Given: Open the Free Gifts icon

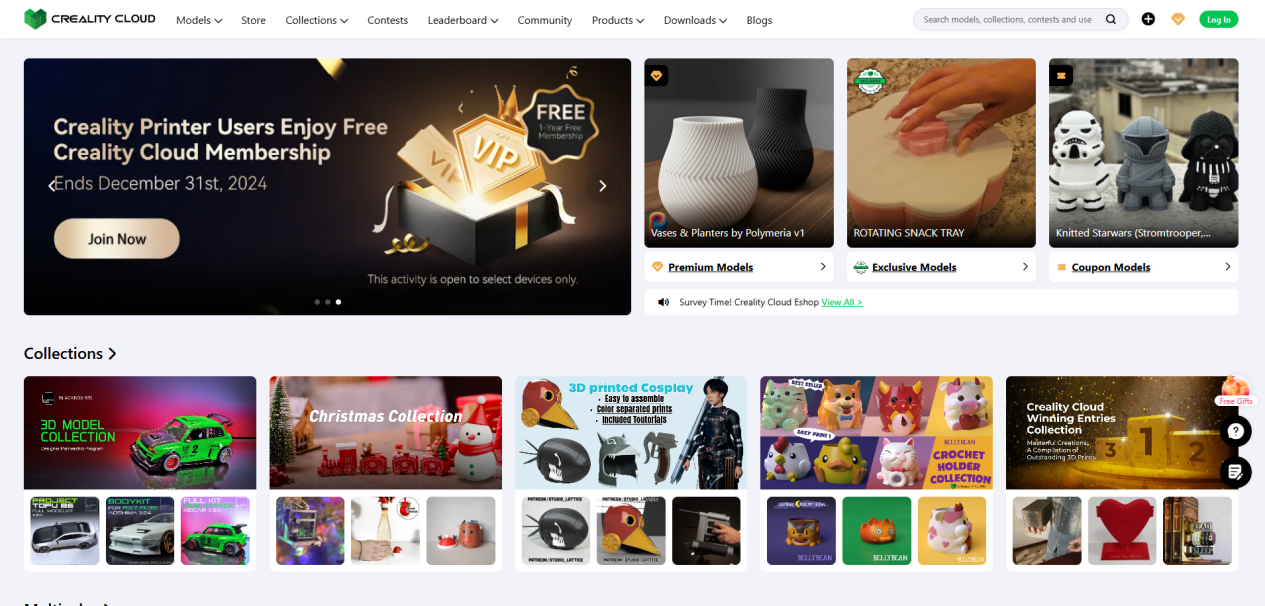Looking at the screenshot, I should tap(1235, 391).
